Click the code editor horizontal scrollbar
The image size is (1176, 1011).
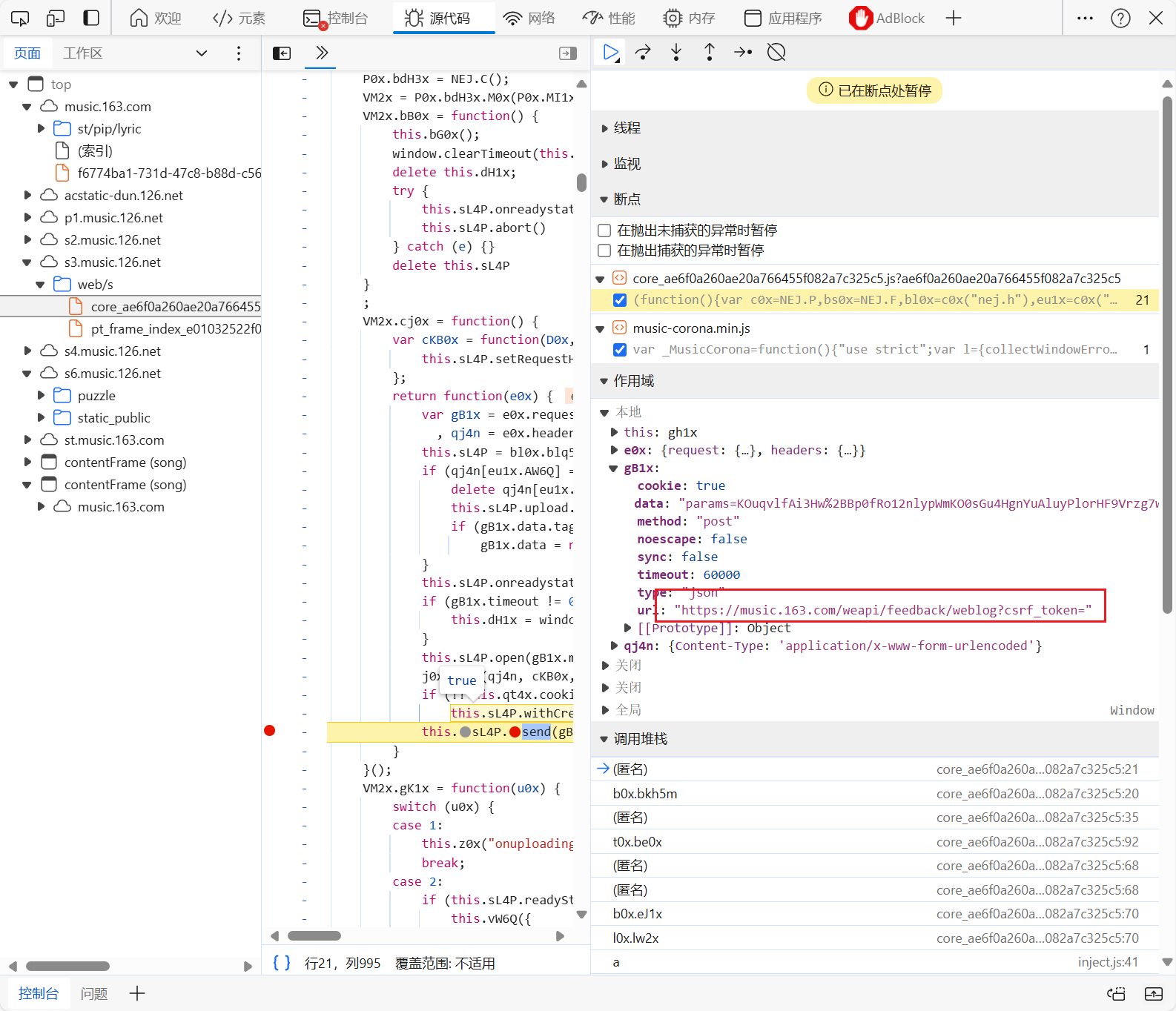click(x=314, y=935)
